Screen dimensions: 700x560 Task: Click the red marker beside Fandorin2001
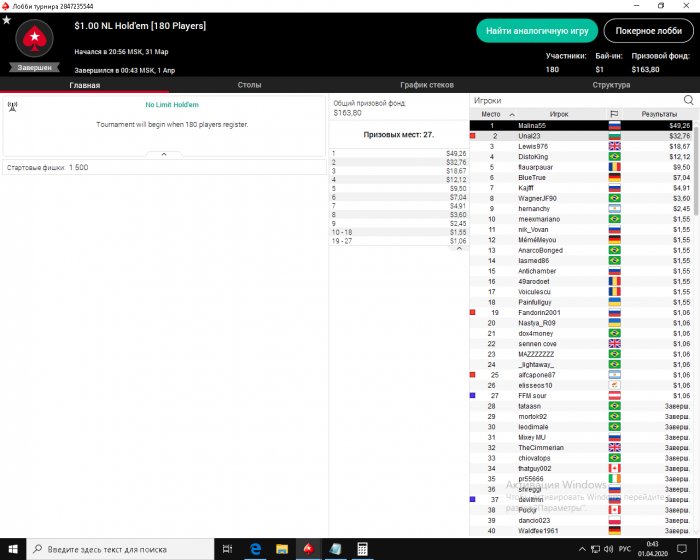(x=473, y=312)
